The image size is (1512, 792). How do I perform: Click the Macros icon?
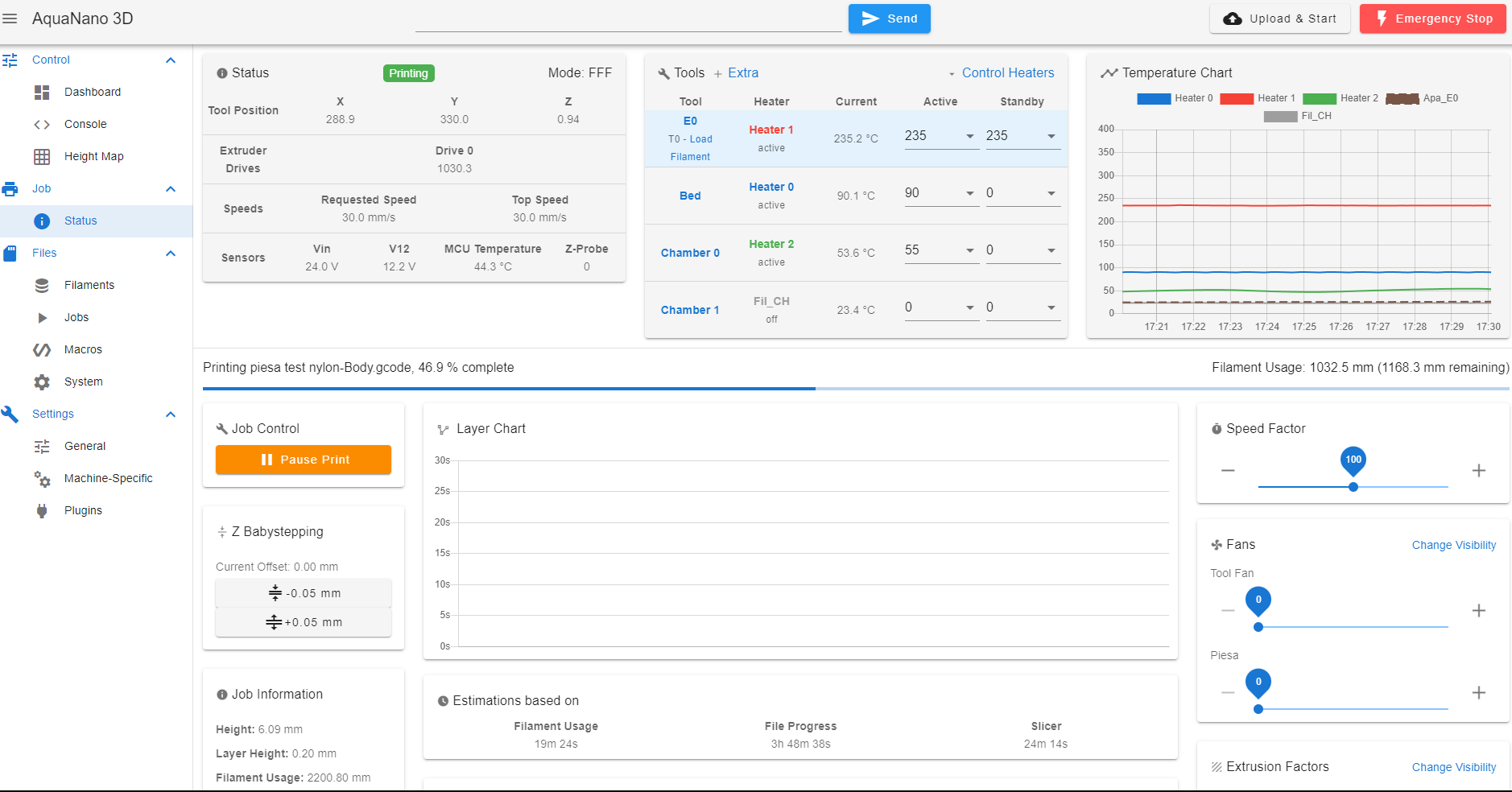[42, 350]
